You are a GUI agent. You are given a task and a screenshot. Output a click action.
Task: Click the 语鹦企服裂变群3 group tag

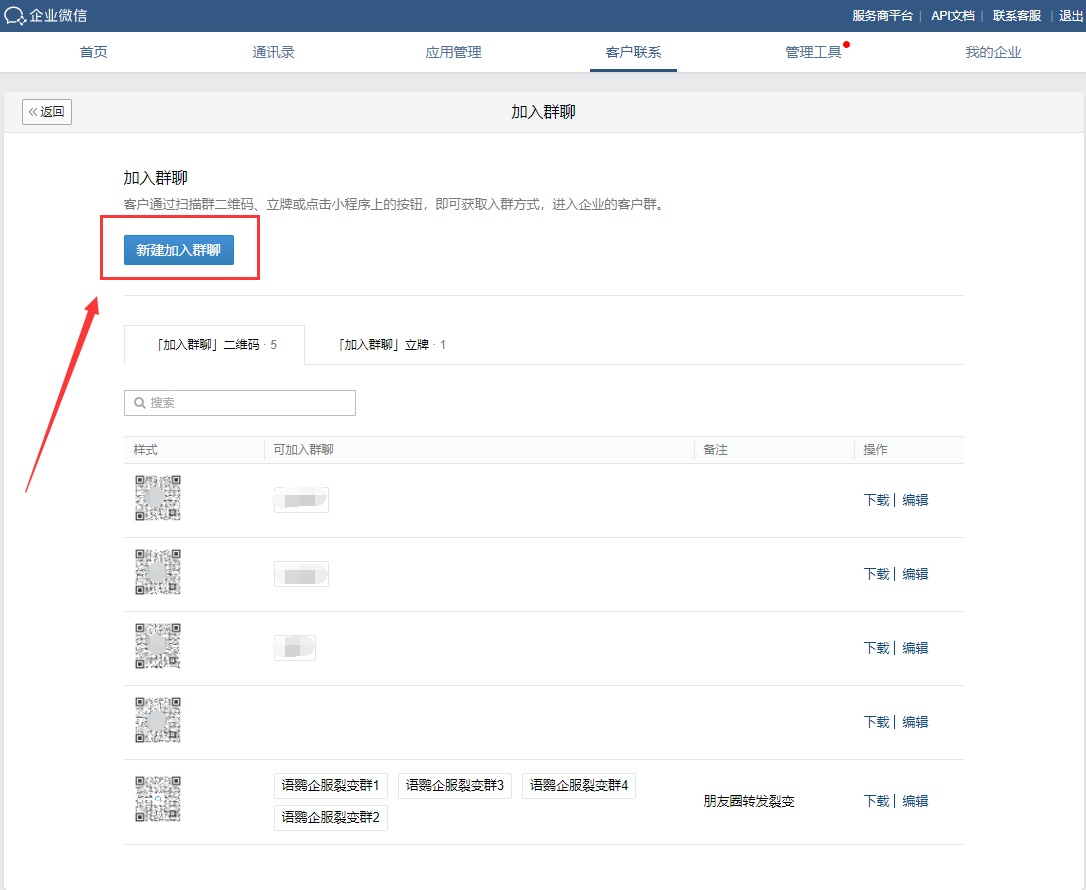point(454,786)
